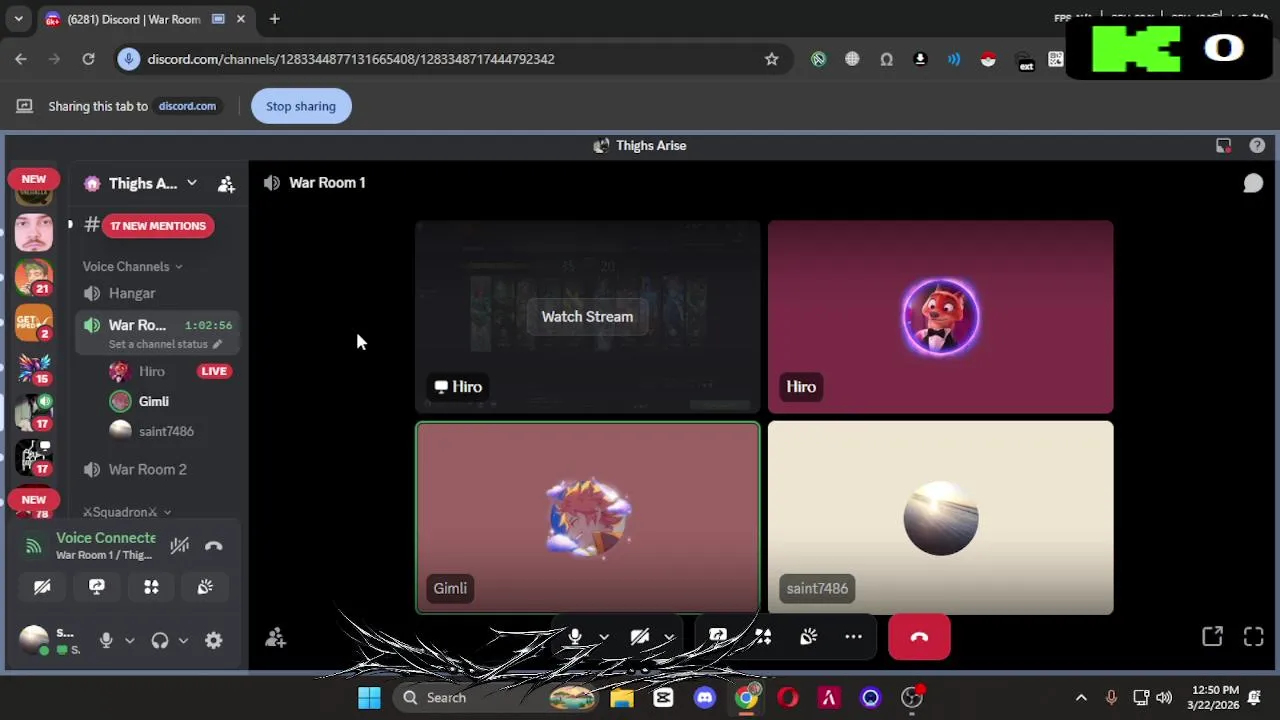Image resolution: width=1280 pixels, height=720 pixels.
Task: Expand microphone options in call bar
Action: 603,637
